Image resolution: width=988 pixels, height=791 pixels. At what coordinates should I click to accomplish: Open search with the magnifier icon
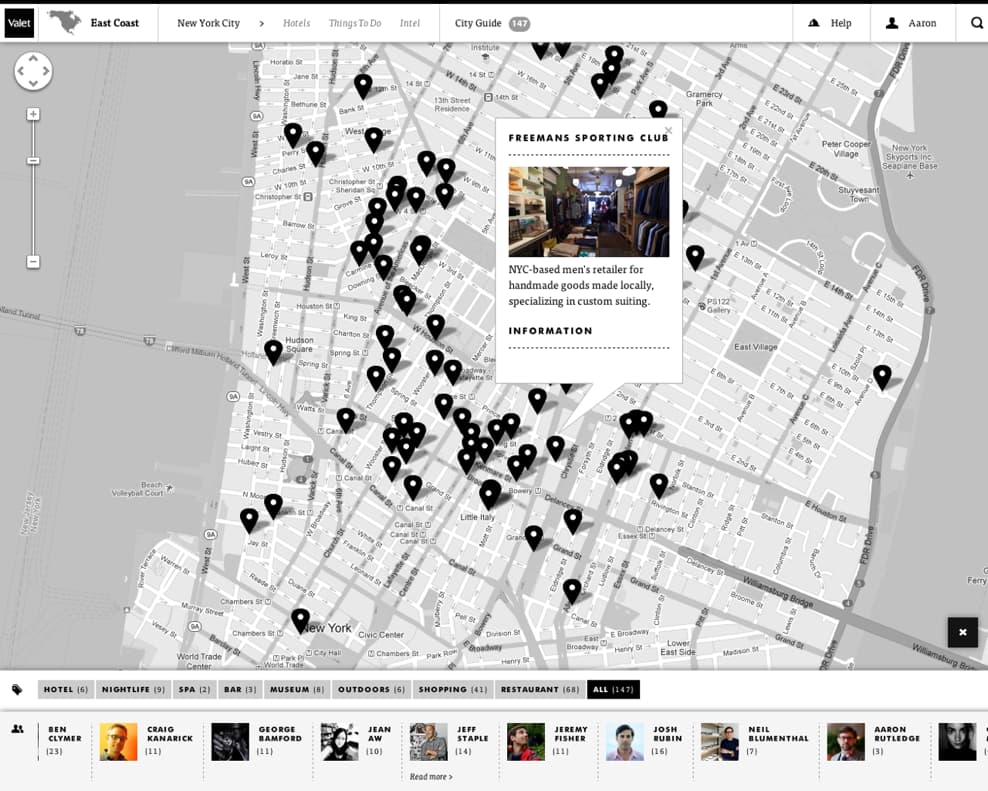(x=977, y=23)
